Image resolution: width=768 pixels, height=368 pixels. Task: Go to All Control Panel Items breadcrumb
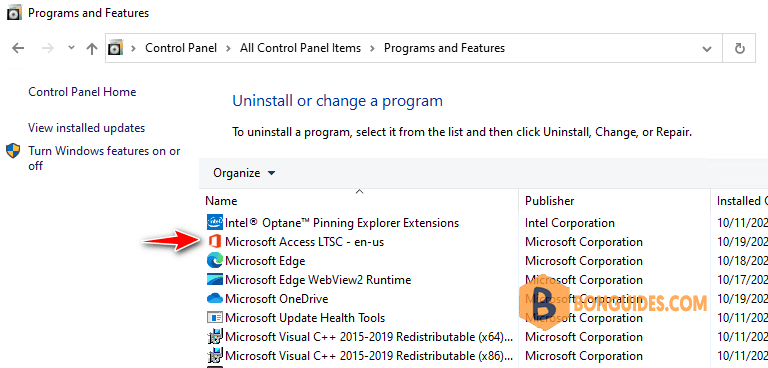(300, 48)
